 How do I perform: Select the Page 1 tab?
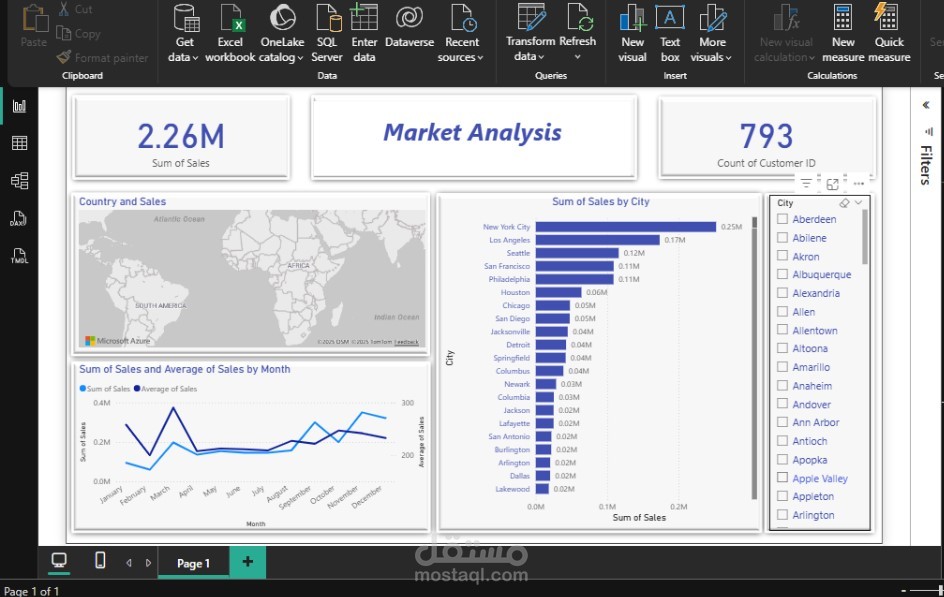pos(193,563)
